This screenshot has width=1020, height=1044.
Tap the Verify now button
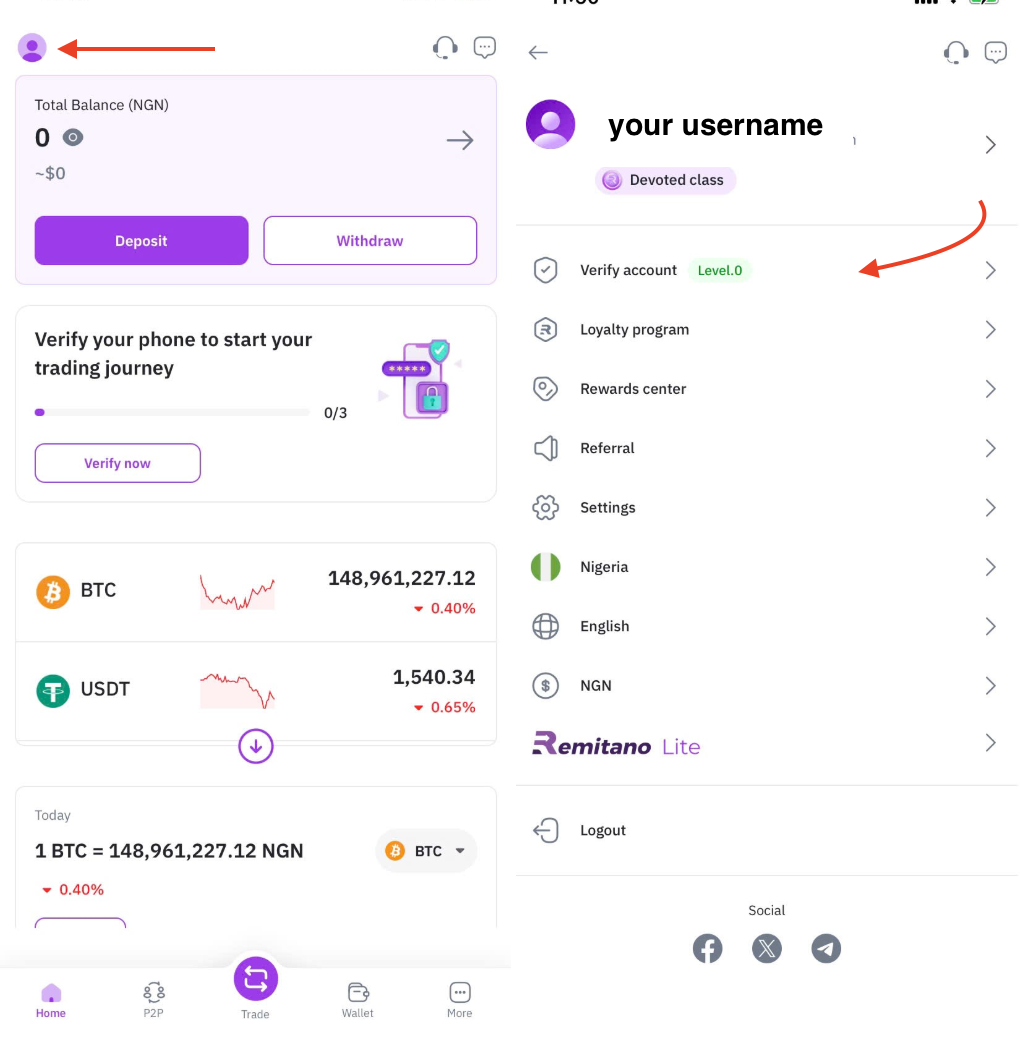pyautogui.click(x=118, y=463)
